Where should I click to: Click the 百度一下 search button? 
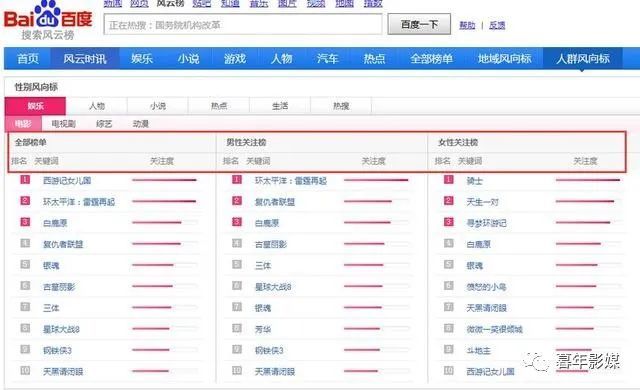(419, 24)
